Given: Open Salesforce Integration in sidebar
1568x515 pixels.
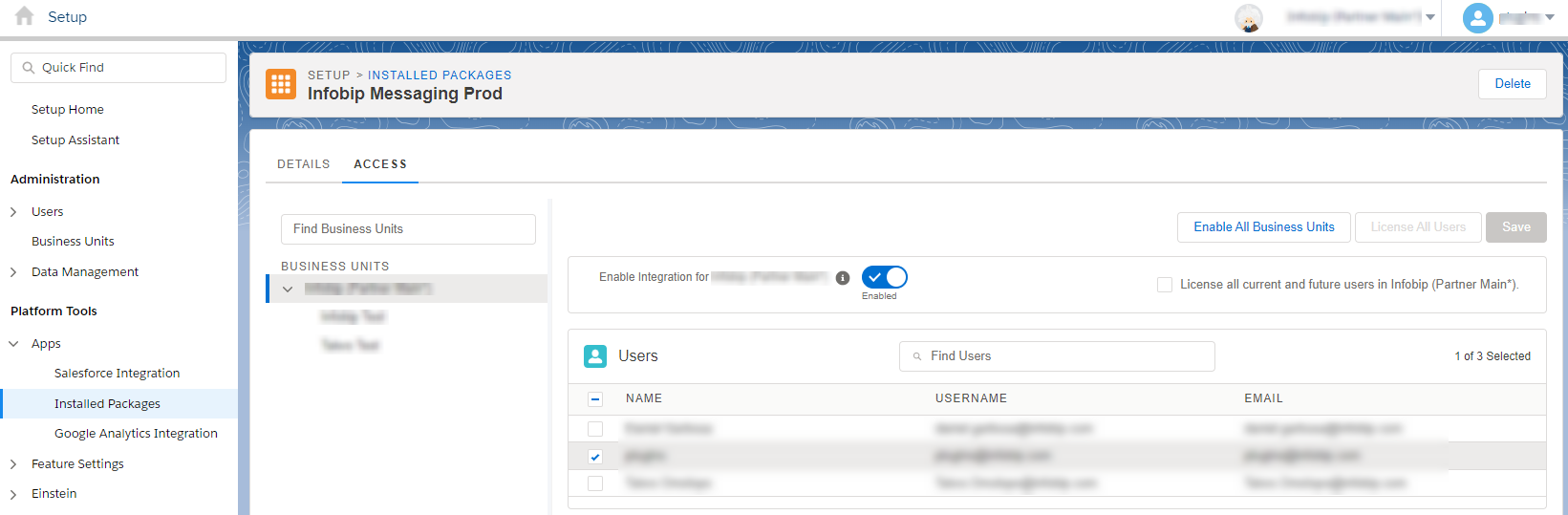Looking at the screenshot, I should point(117,374).
